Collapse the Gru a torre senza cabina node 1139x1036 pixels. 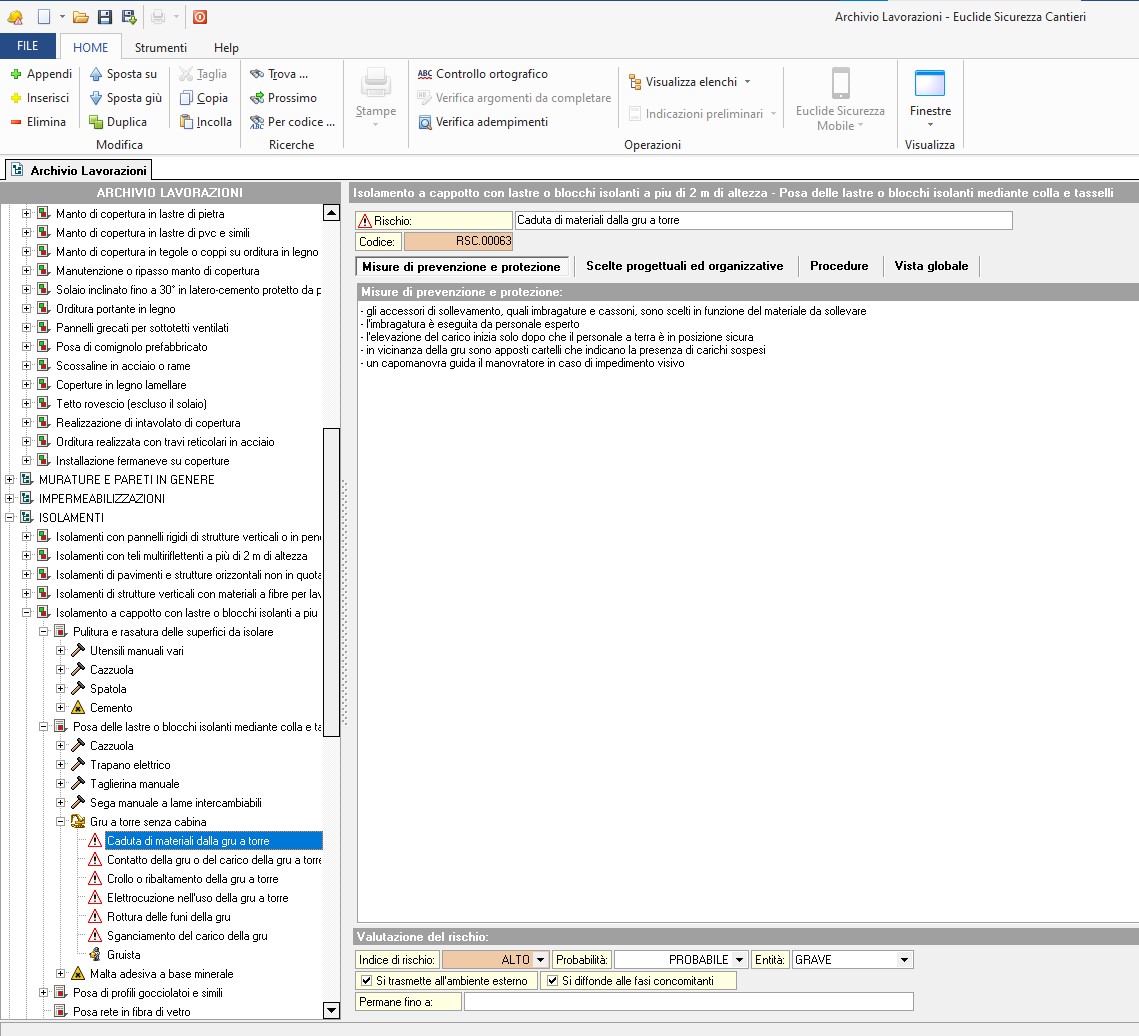click(x=61, y=822)
